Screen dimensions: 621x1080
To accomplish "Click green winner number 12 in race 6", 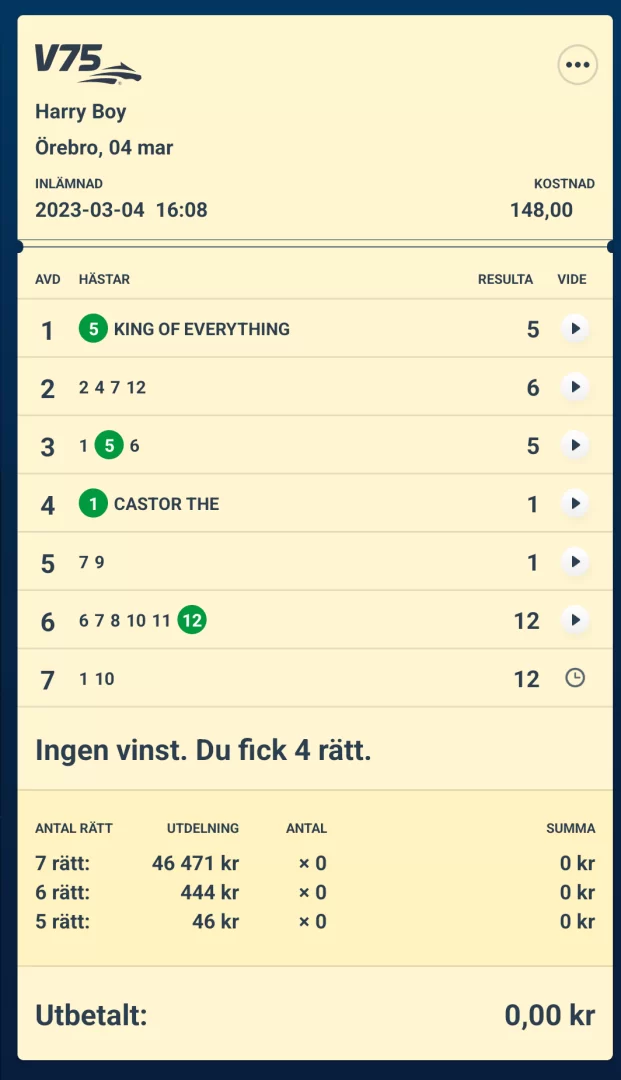I will [192, 621].
